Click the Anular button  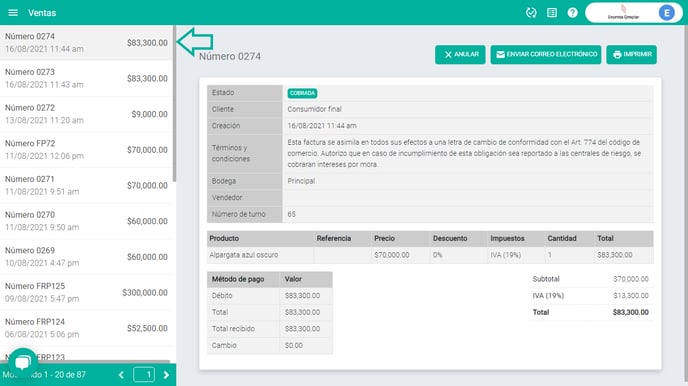point(460,54)
